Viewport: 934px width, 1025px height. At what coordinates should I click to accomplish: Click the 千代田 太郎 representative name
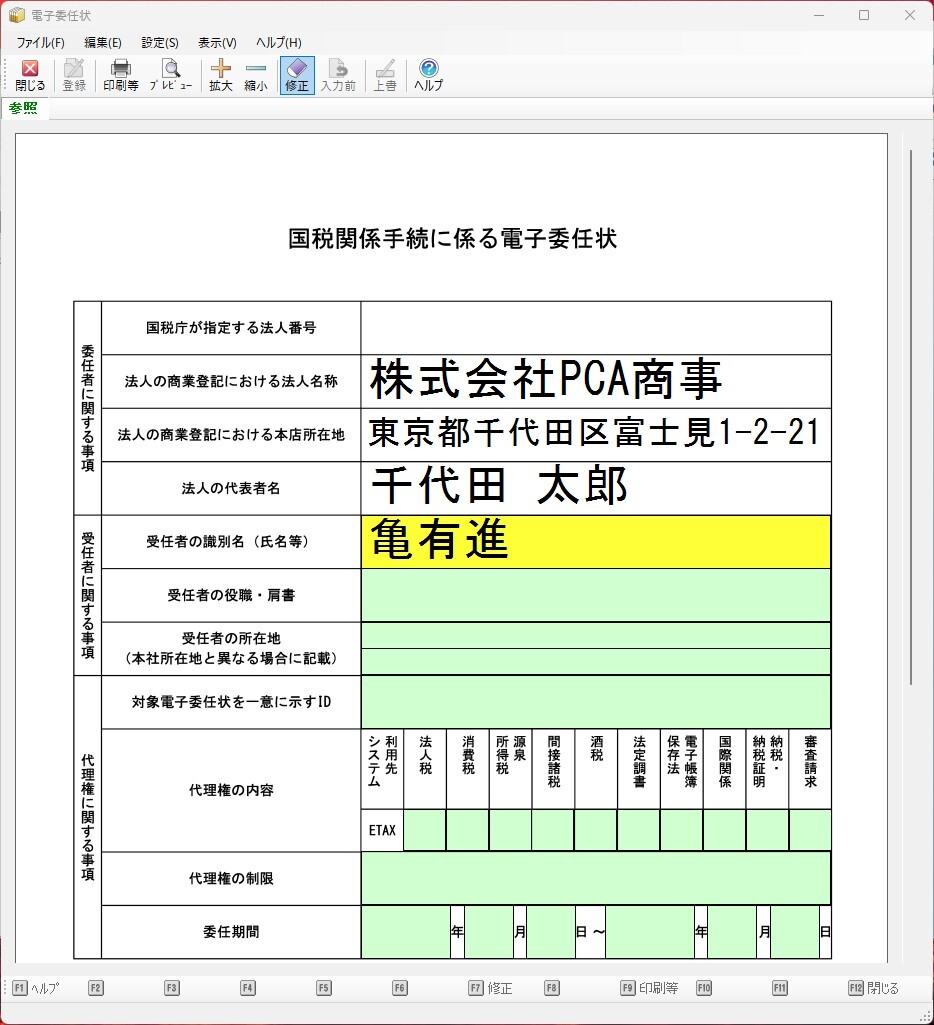[500, 486]
